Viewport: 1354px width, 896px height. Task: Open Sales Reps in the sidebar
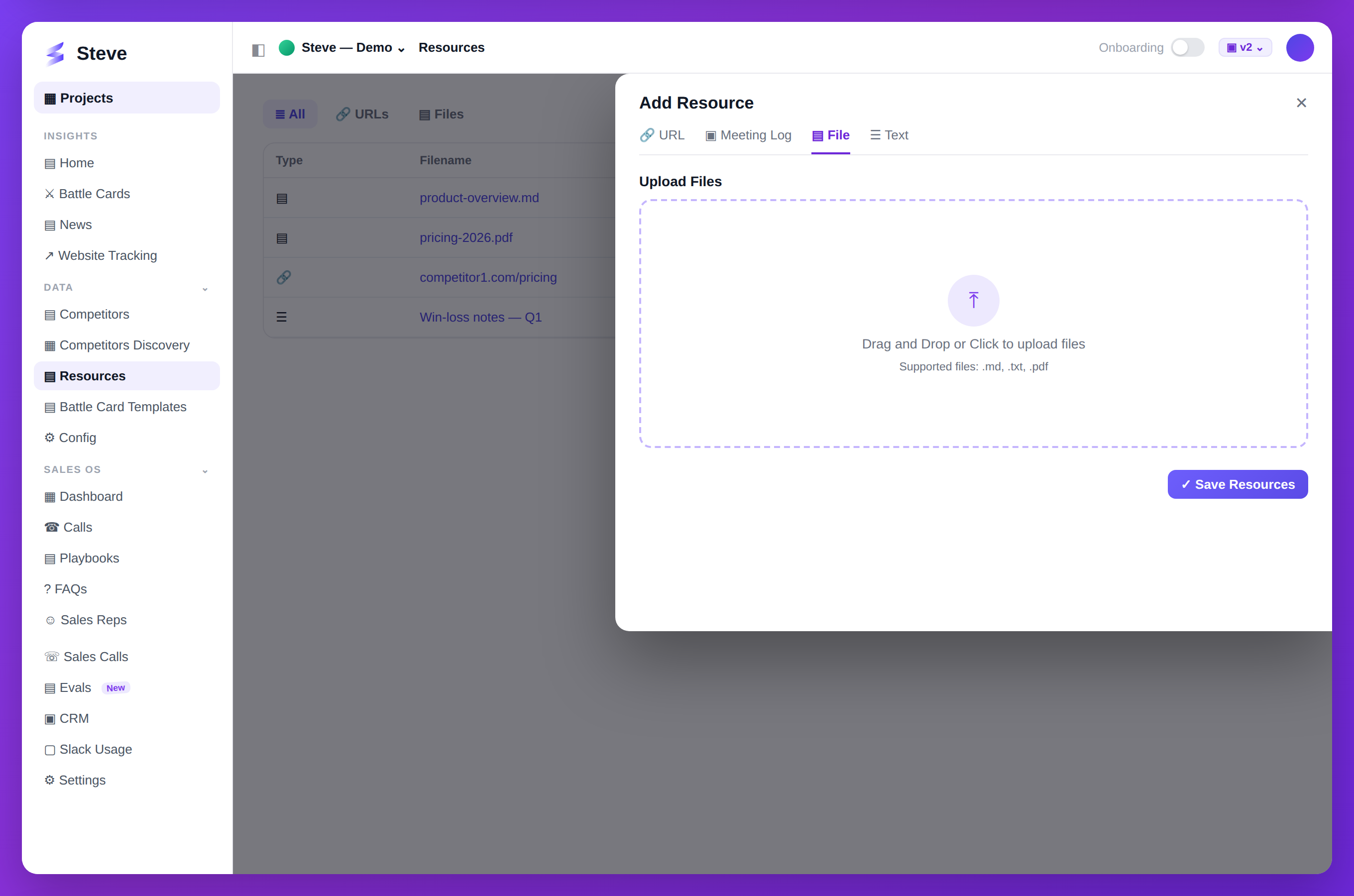pyautogui.click(x=127, y=621)
